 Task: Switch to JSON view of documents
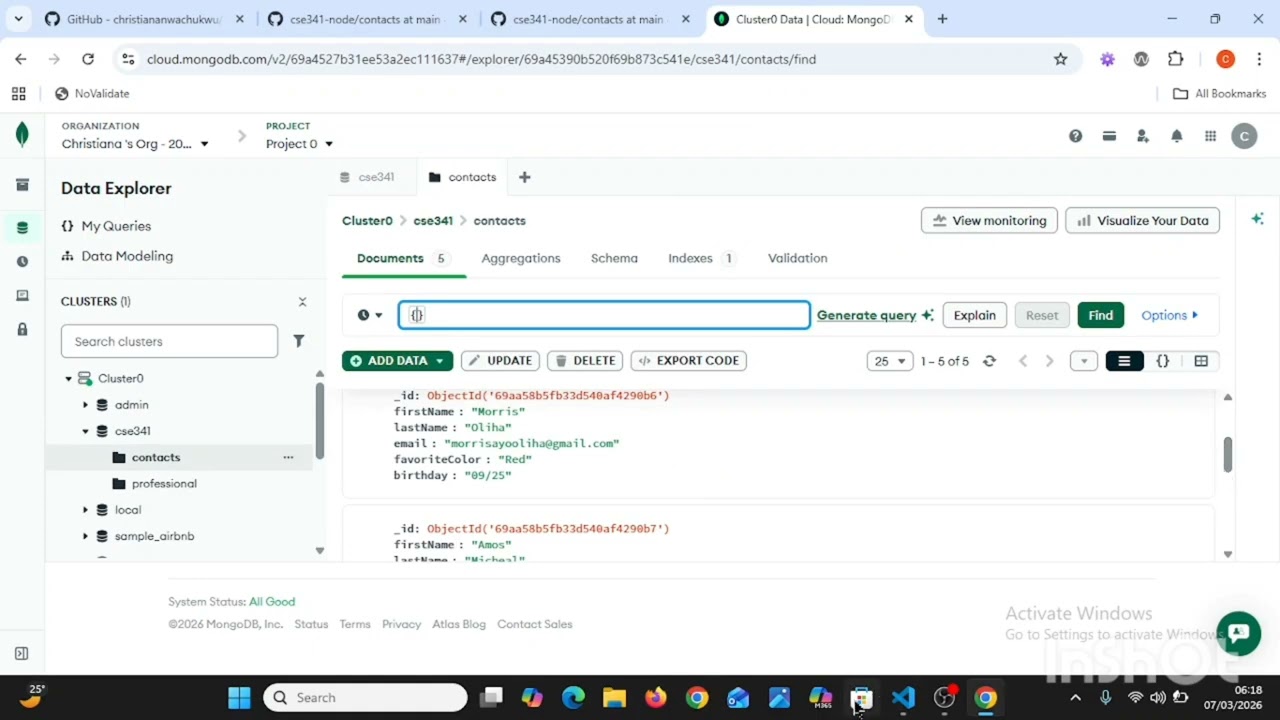point(1162,361)
